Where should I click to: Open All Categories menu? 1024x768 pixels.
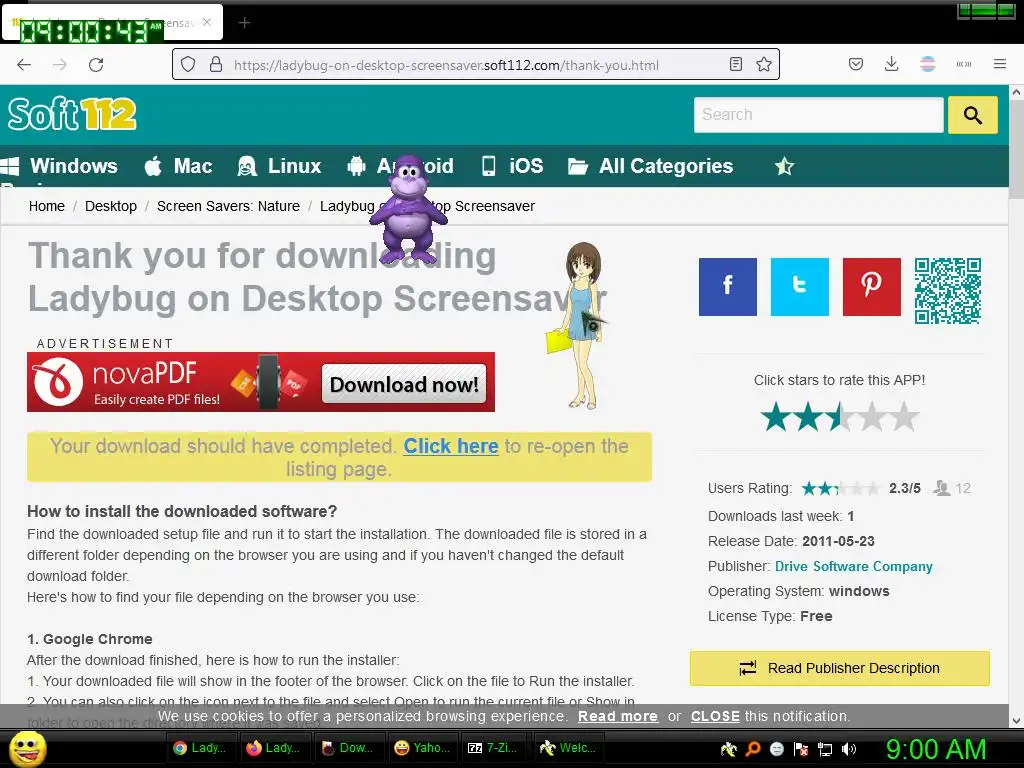pyautogui.click(x=650, y=166)
